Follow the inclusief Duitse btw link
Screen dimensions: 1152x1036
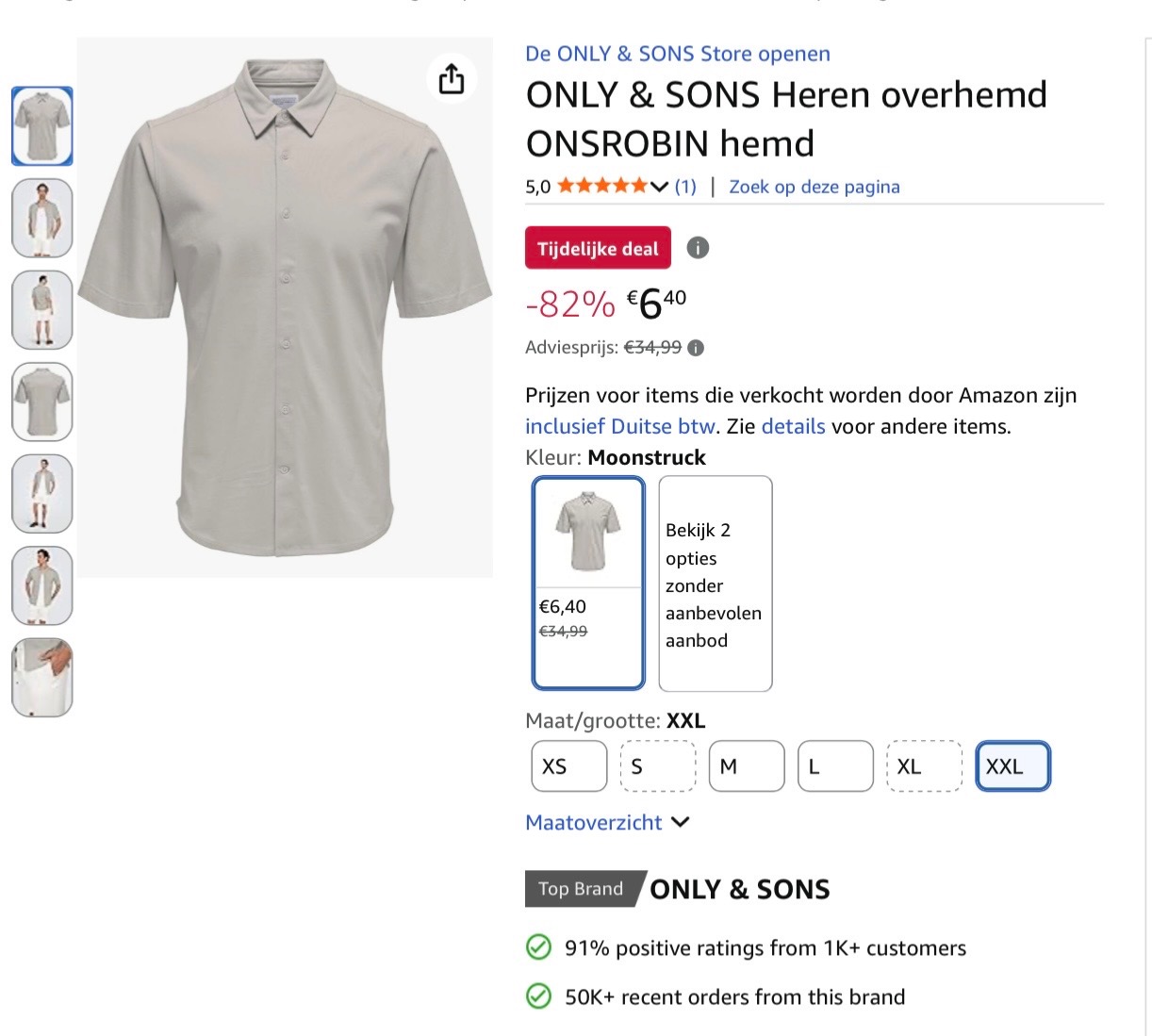618,426
